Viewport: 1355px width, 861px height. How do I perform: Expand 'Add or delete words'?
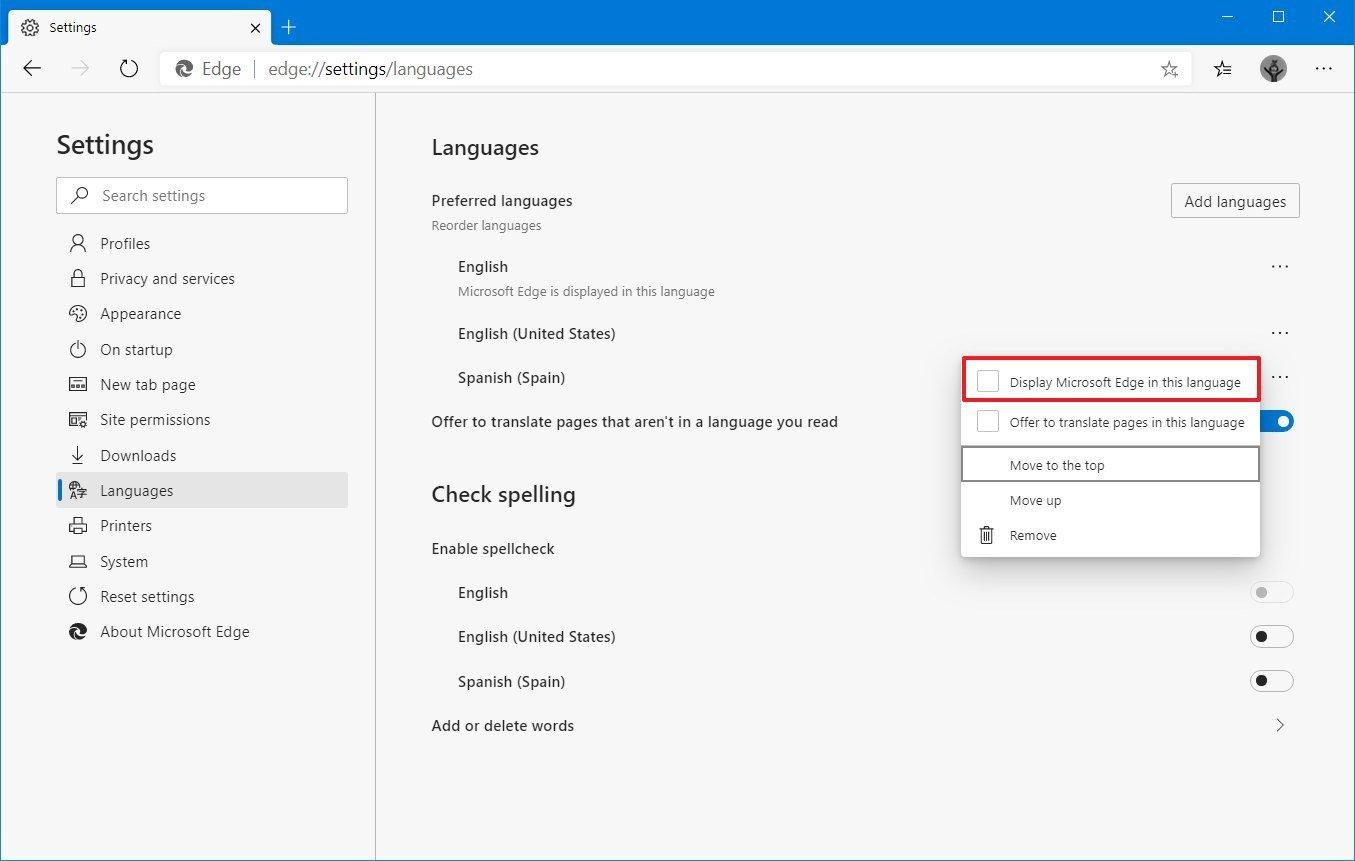coord(1280,725)
